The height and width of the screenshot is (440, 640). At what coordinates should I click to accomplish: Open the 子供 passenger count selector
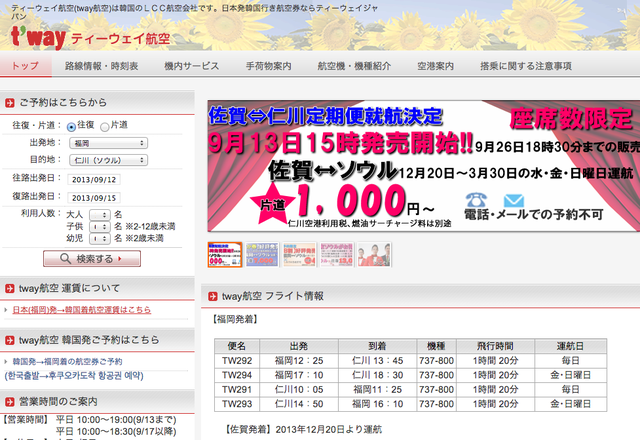100,227
